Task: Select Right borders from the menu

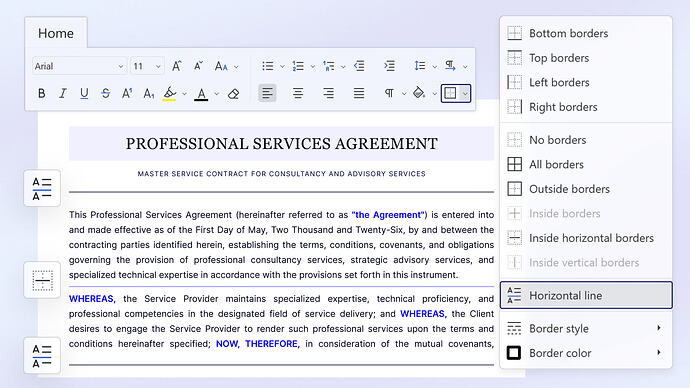Action: tap(586, 107)
